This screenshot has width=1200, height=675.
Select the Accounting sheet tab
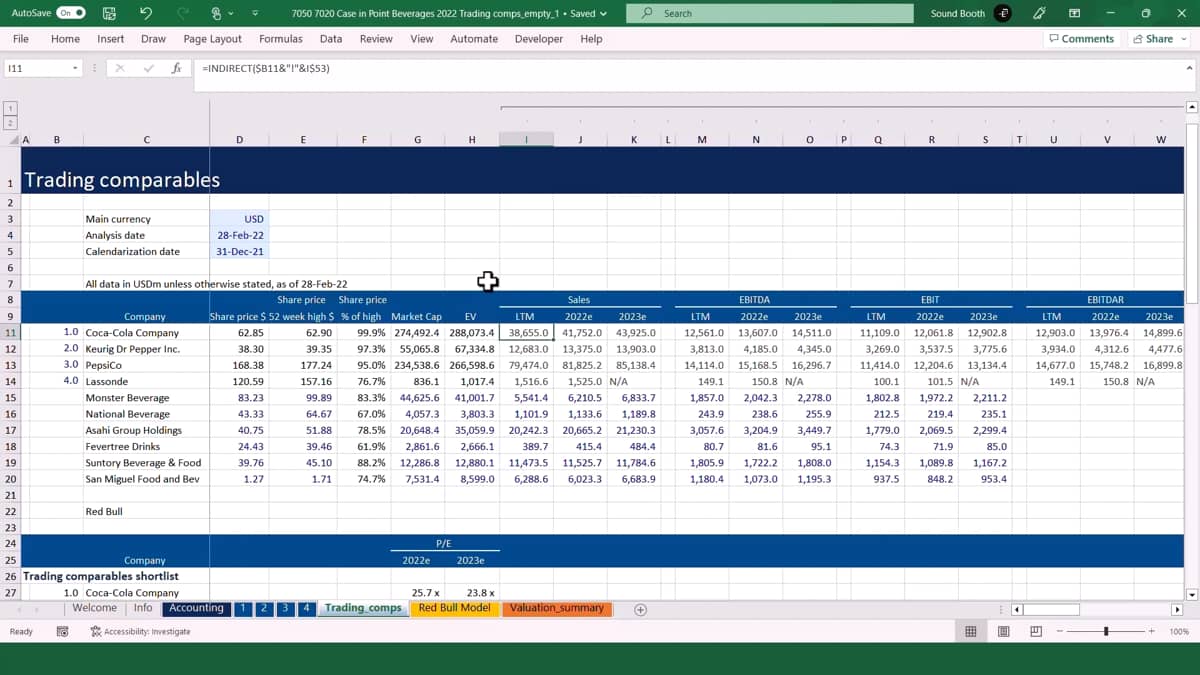click(x=196, y=608)
